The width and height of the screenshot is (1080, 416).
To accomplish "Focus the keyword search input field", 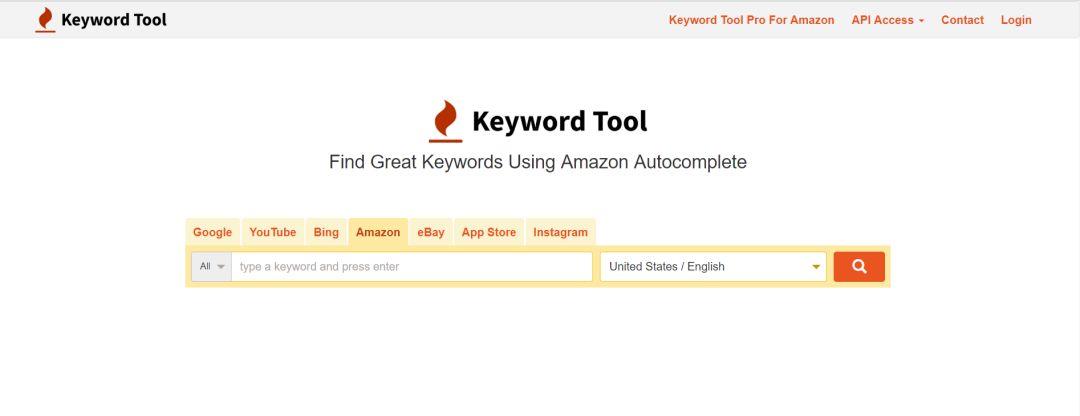I will (412, 267).
